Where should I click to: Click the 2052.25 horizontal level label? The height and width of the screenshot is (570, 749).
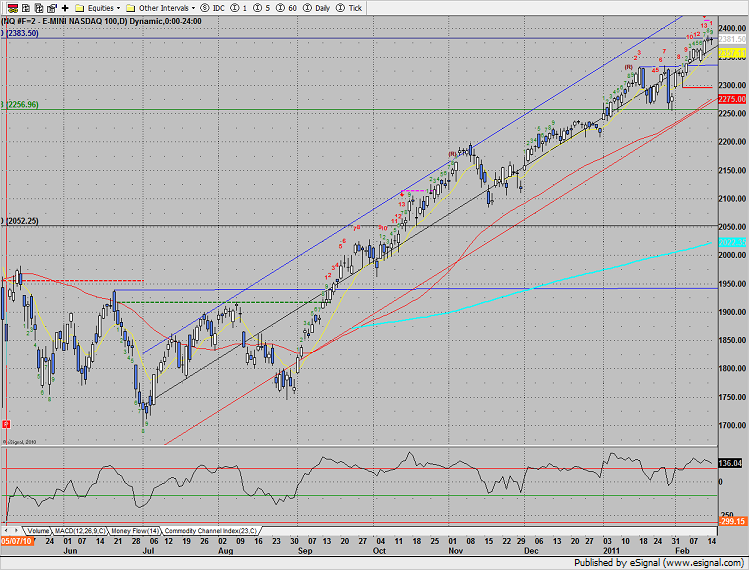[x=21, y=221]
